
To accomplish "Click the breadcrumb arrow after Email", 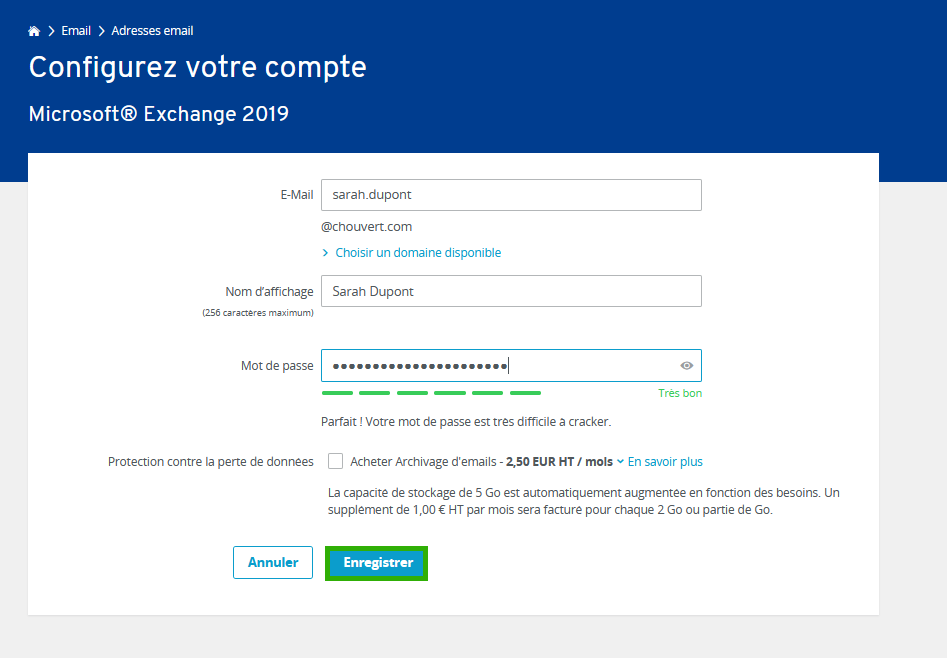I will [101, 31].
